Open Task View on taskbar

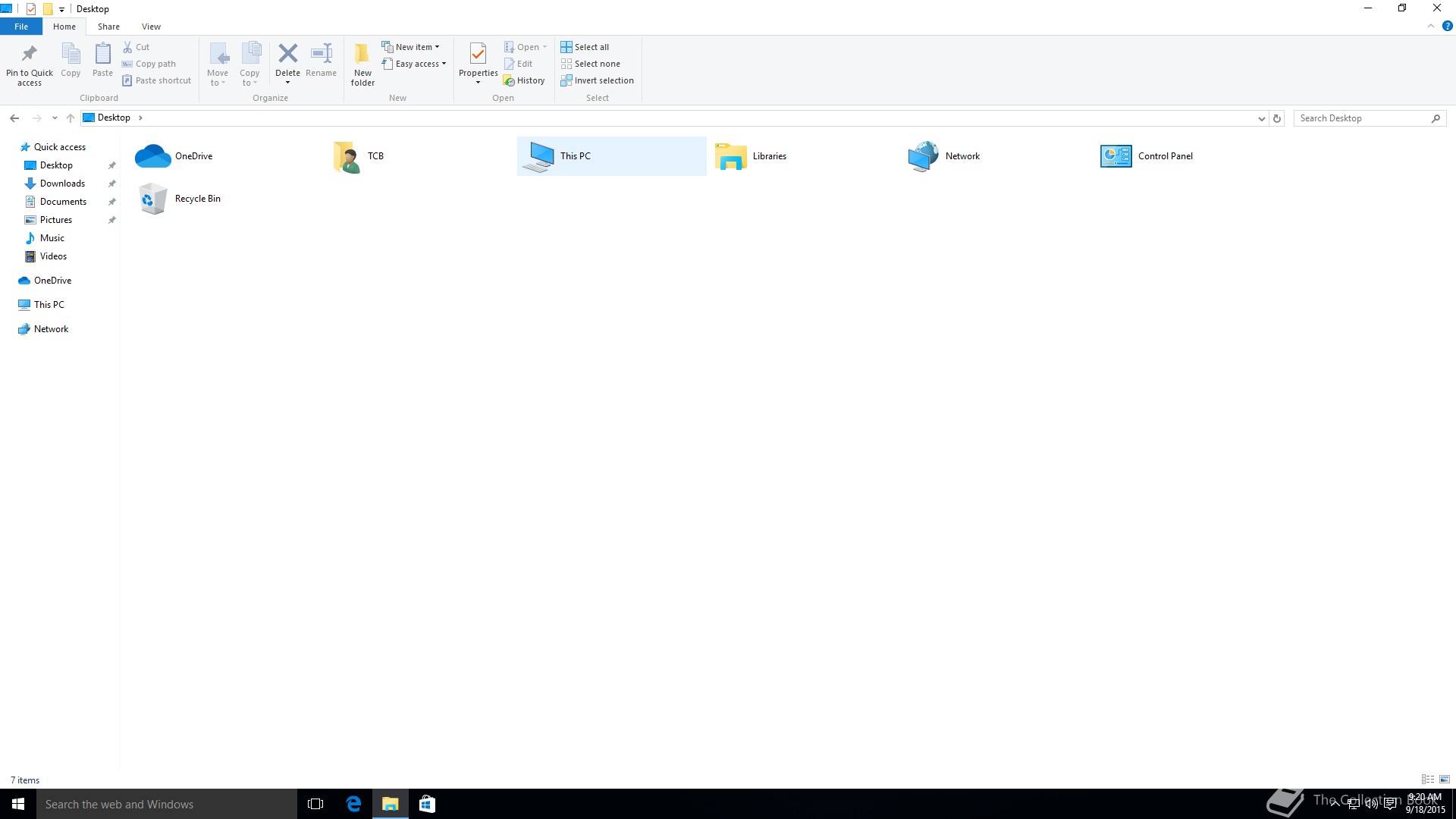315,804
